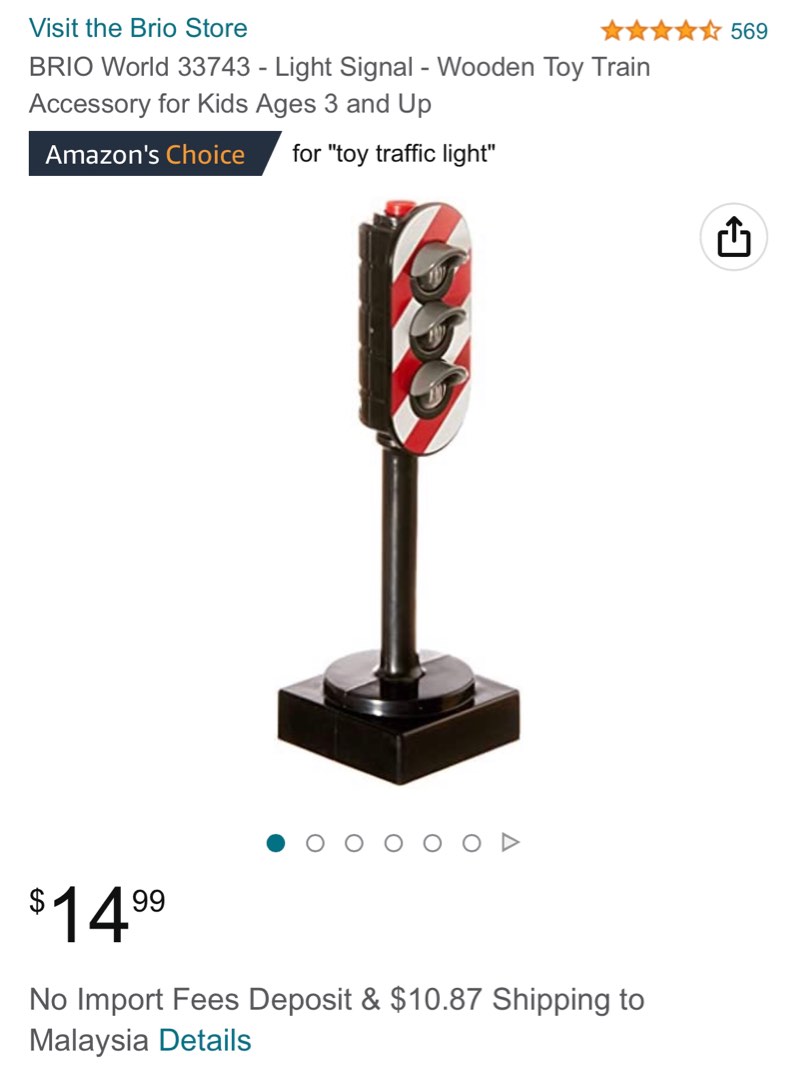Open the star rating breakdown
This screenshot has height=1080, width=798.
[660, 30]
